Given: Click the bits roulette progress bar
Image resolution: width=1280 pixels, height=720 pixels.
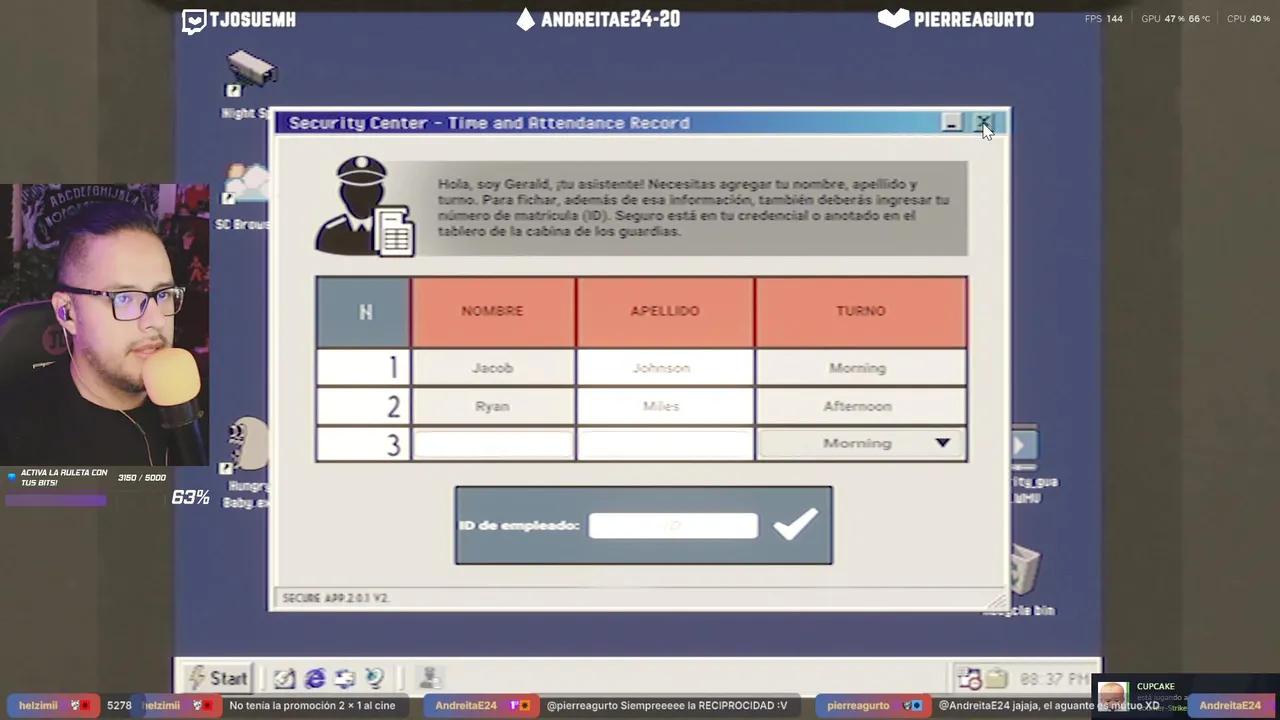Looking at the screenshot, I should [86, 500].
